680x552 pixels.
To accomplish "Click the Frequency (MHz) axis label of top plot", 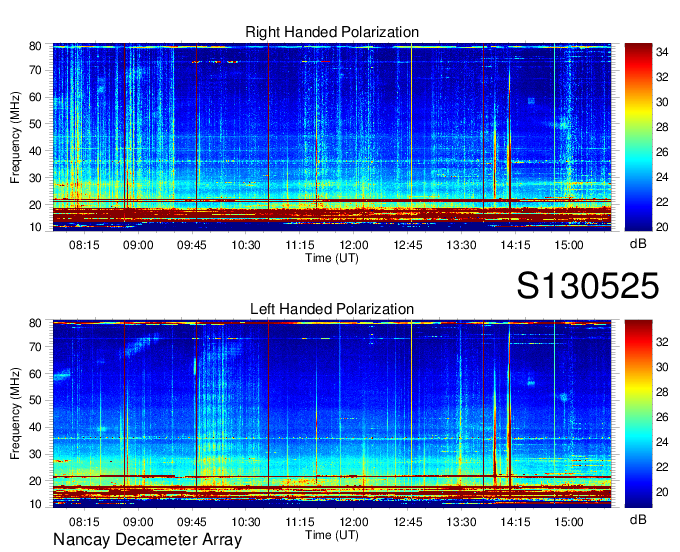I will pyautogui.click(x=15, y=137).
